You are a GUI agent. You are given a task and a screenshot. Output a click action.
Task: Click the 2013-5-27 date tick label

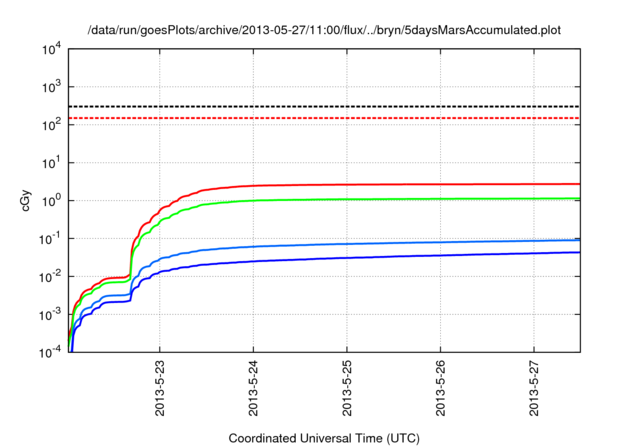[534, 388]
